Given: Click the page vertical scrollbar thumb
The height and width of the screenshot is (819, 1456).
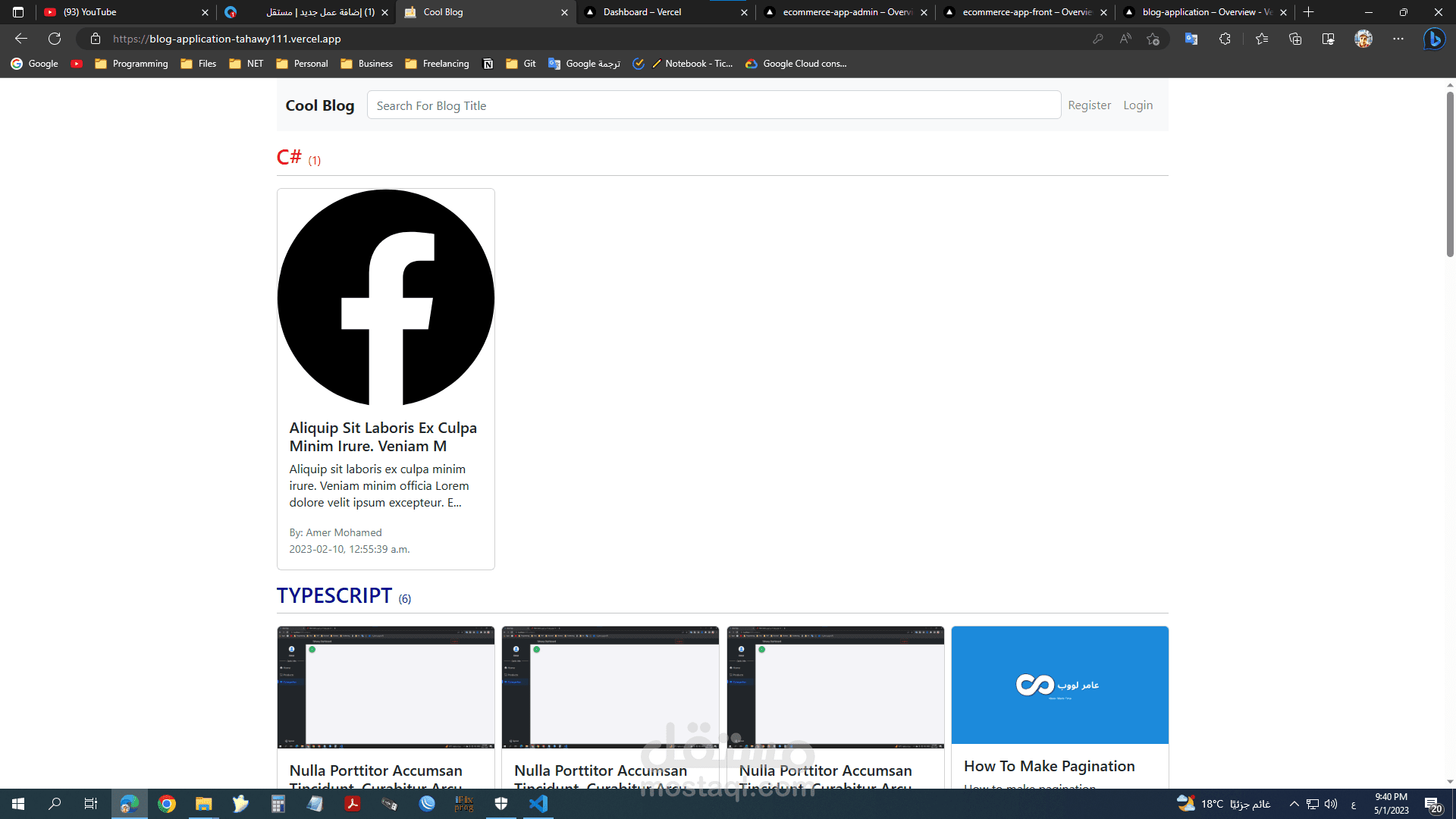Looking at the screenshot, I should 1450,174.
